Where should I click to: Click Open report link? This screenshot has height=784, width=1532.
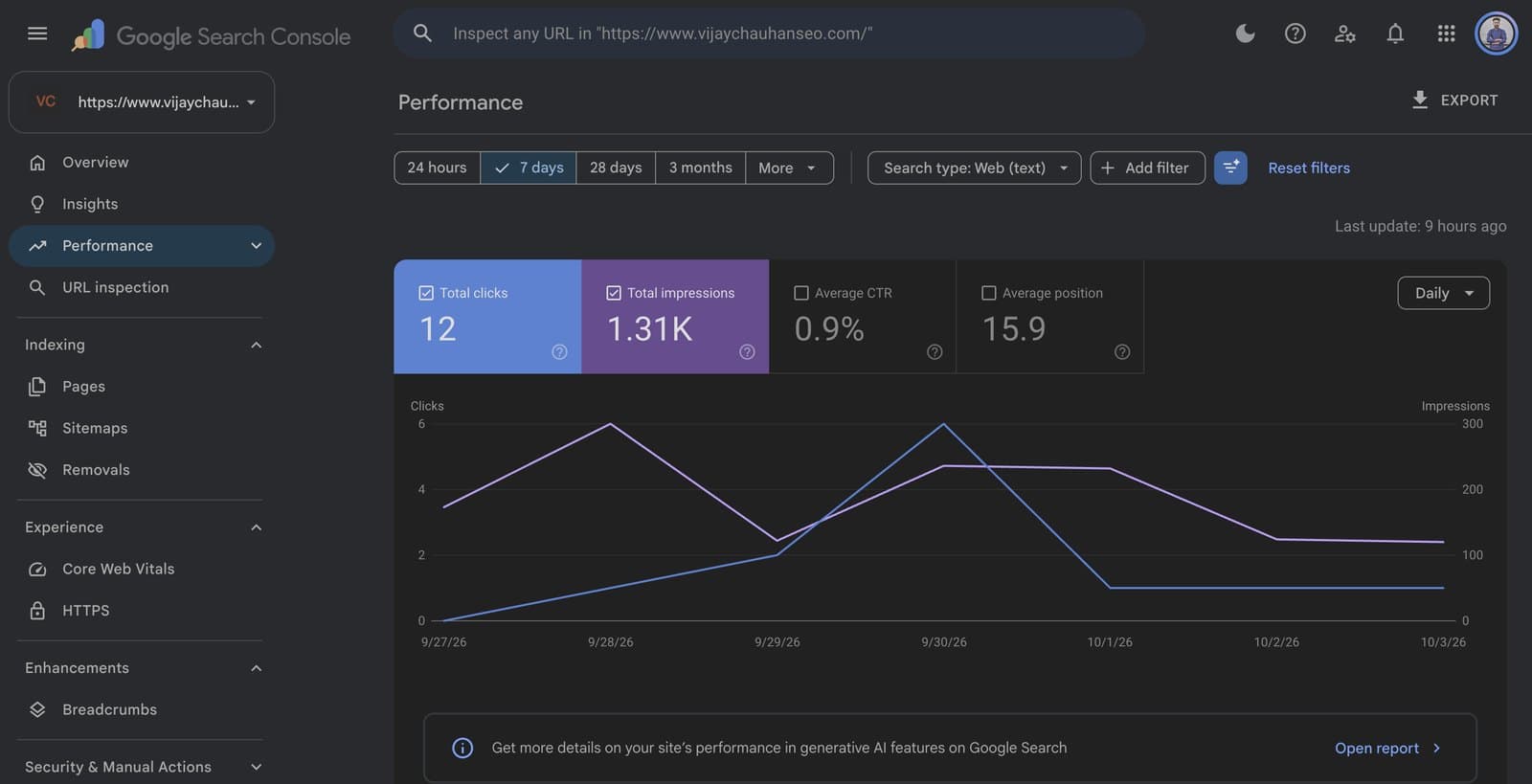click(x=1377, y=749)
